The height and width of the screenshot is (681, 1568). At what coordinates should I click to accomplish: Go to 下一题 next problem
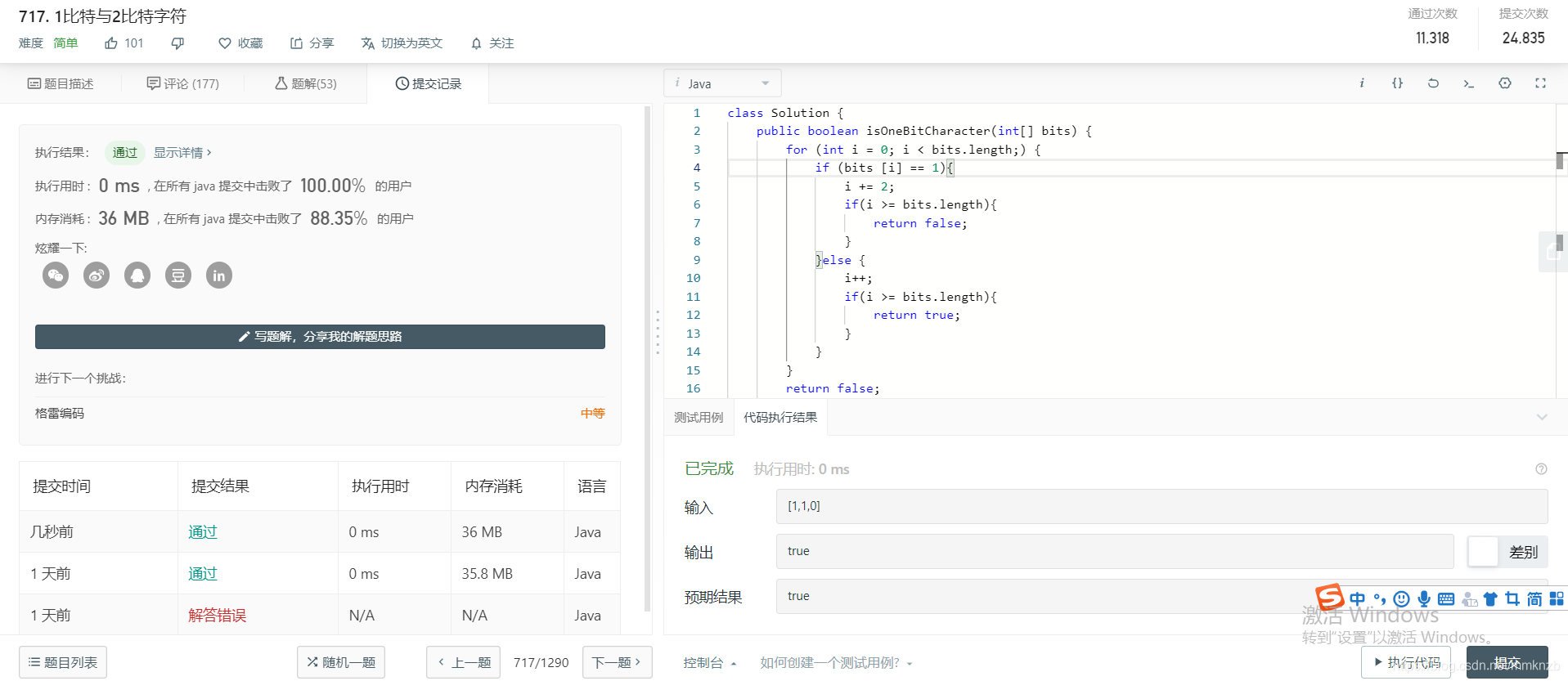click(x=617, y=662)
